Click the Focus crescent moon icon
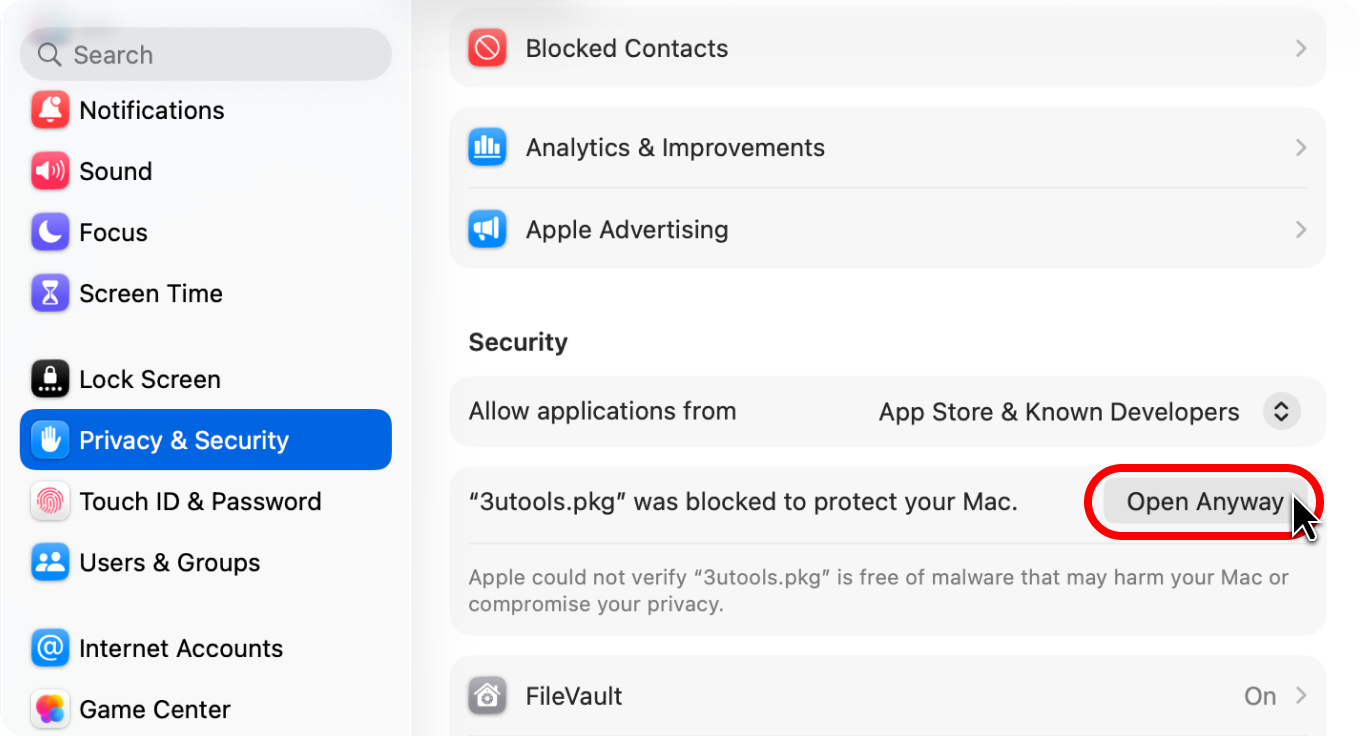 [49, 232]
